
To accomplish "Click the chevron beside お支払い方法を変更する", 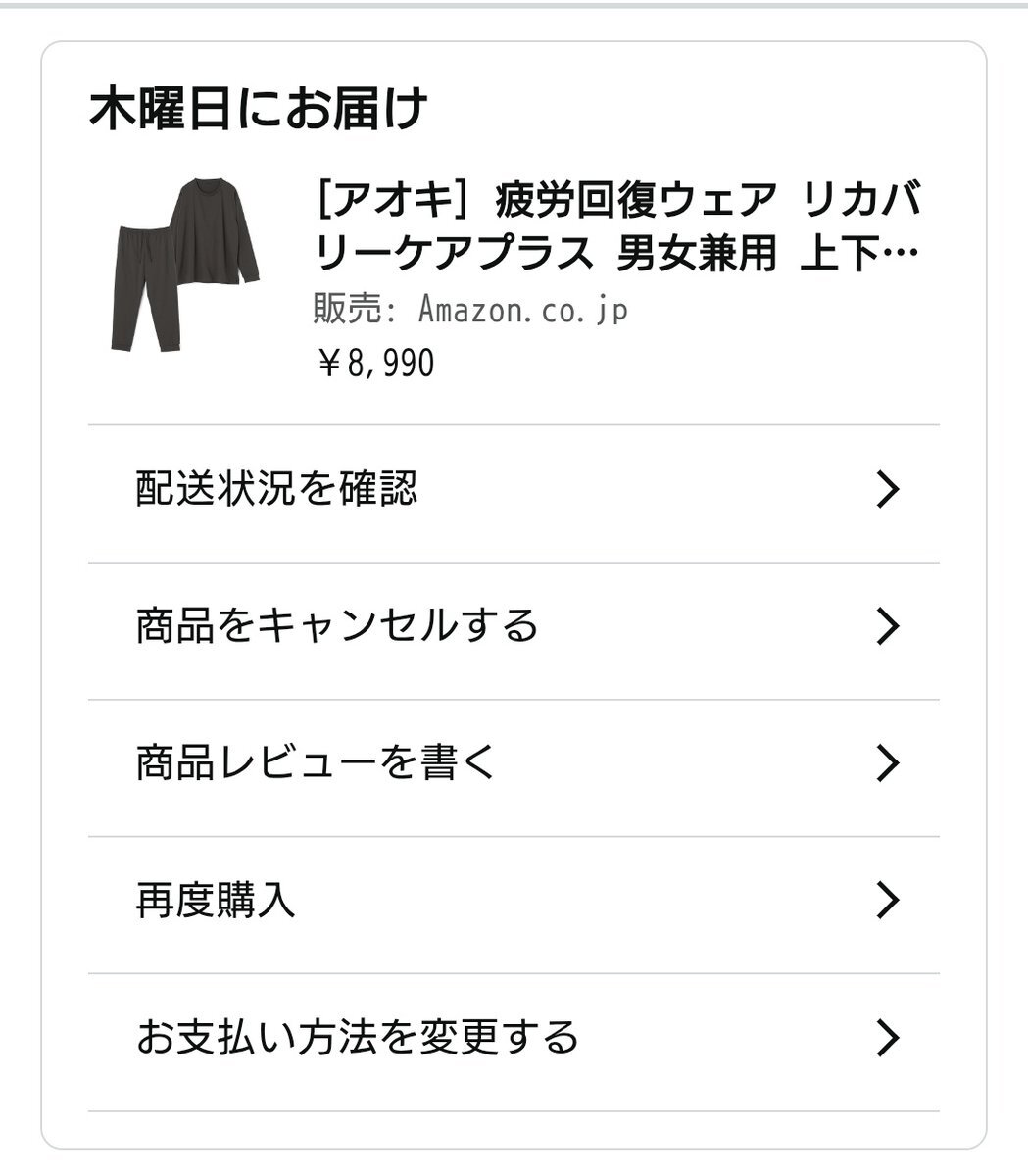I will (886, 1037).
